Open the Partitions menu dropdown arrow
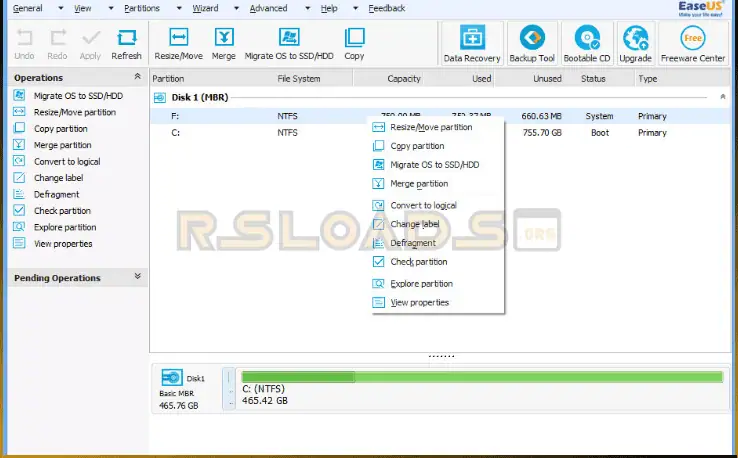The height and width of the screenshot is (458, 738). click(x=179, y=8)
